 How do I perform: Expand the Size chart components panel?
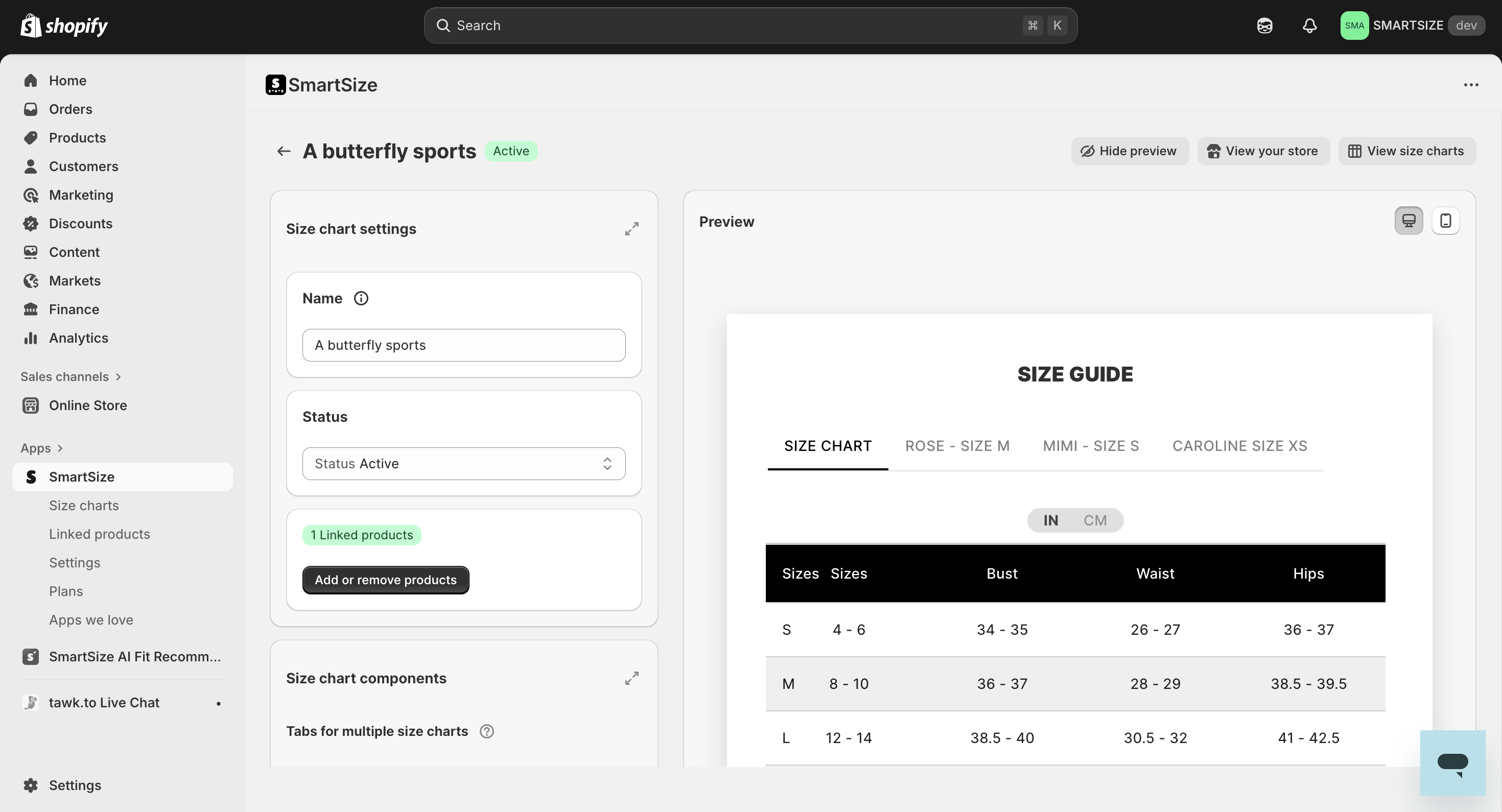(x=631, y=678)
